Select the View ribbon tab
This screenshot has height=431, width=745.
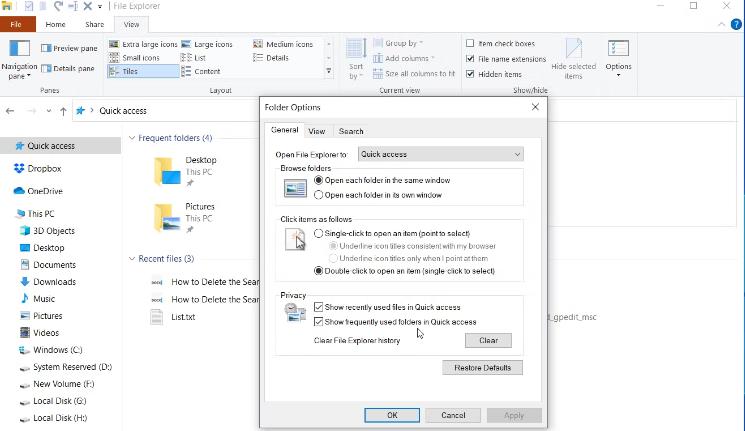coord(131,24)
